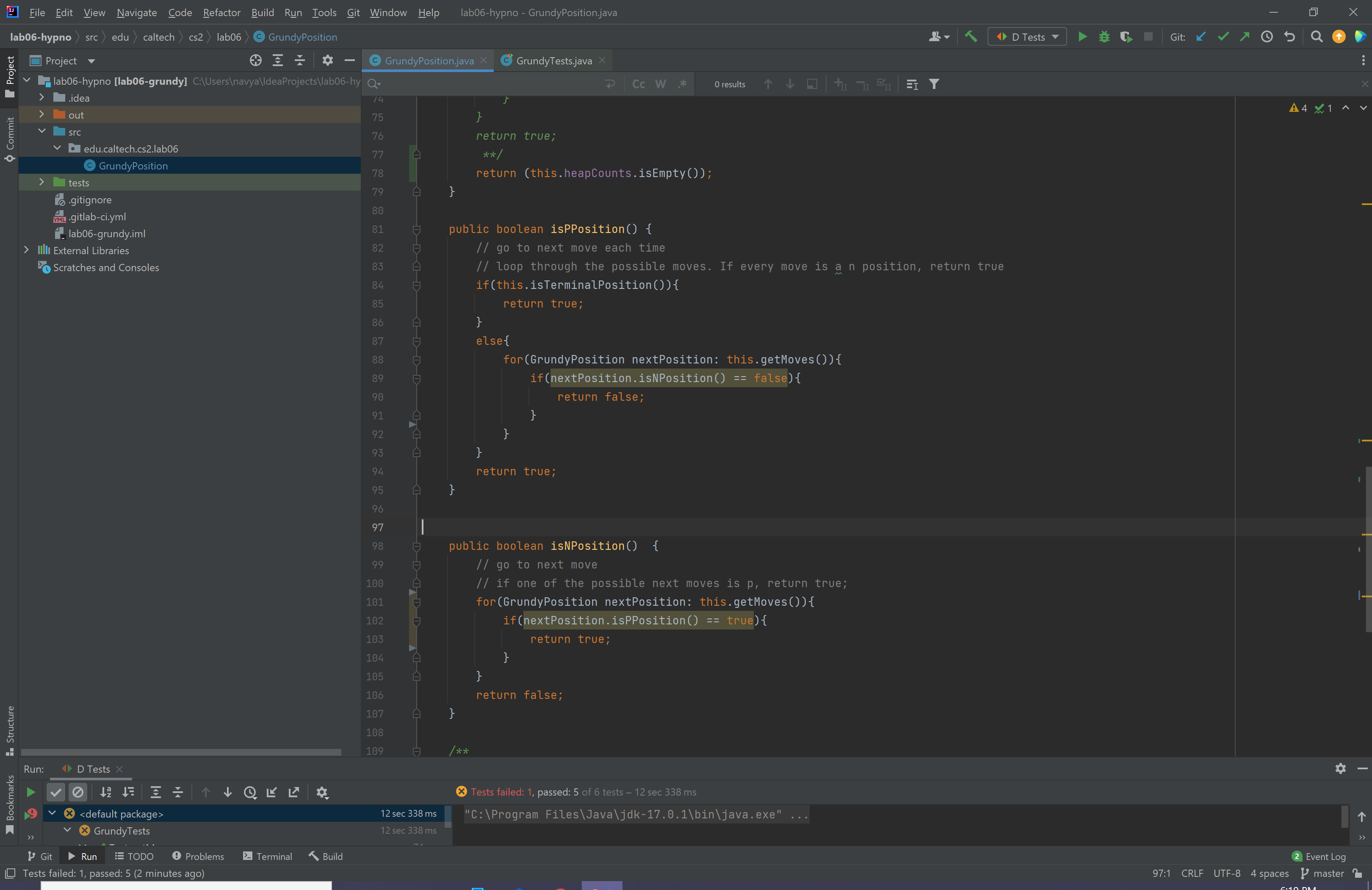Screen dimensions: 1372x890
Task: Expand the tests folder in project tree
Action: pyautogui.click(x=41, y=182)
